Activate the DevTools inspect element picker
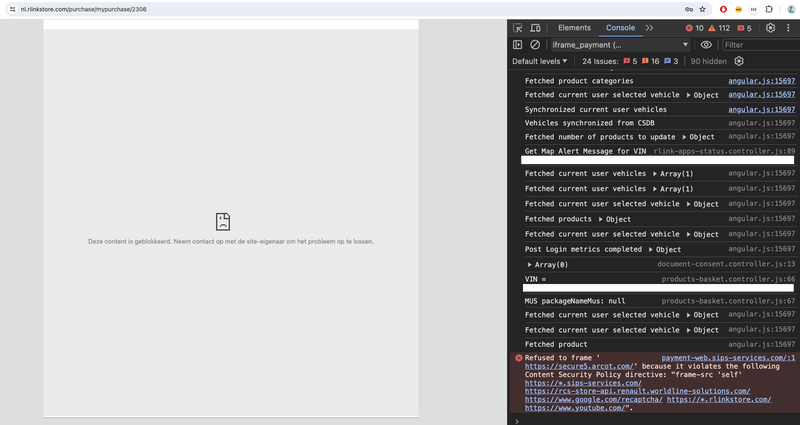This screenshot has height=425, width=800. point(517,28)
